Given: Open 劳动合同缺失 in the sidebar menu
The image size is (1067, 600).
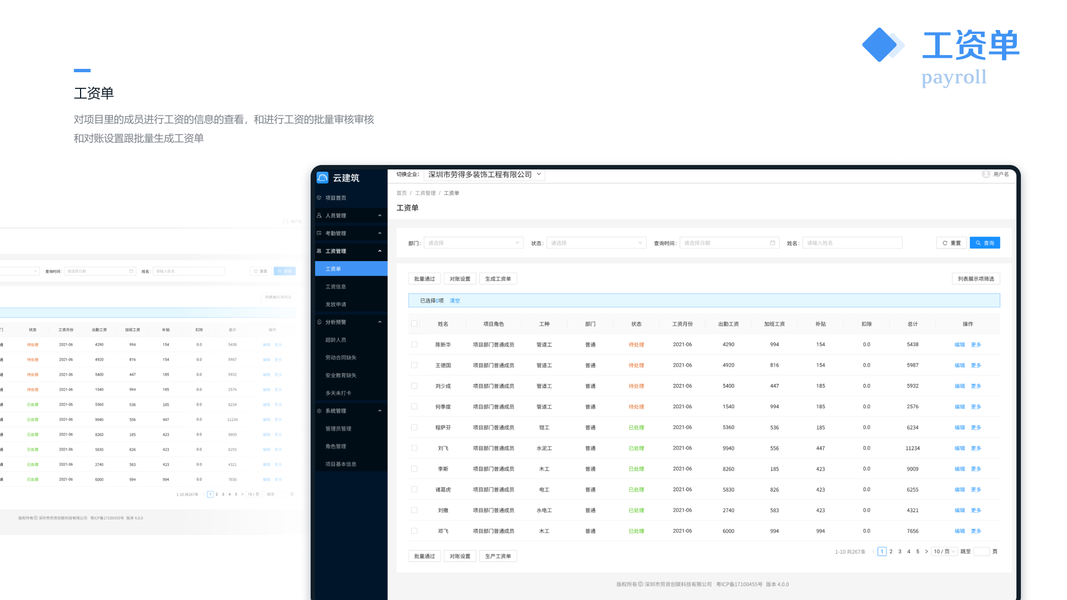Looking at the screenshot, I should (x=341, y=357).
